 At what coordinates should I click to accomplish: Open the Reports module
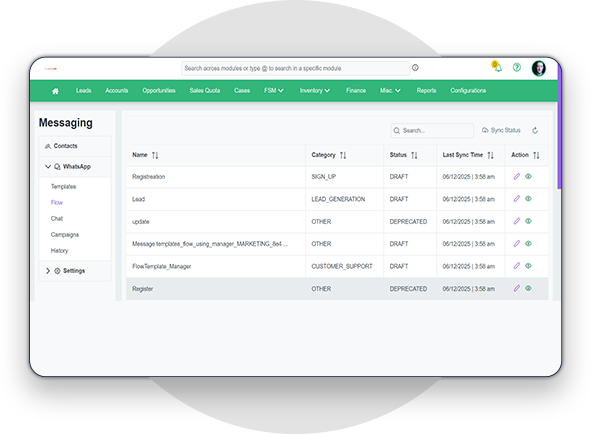click(x=426, y=91)
